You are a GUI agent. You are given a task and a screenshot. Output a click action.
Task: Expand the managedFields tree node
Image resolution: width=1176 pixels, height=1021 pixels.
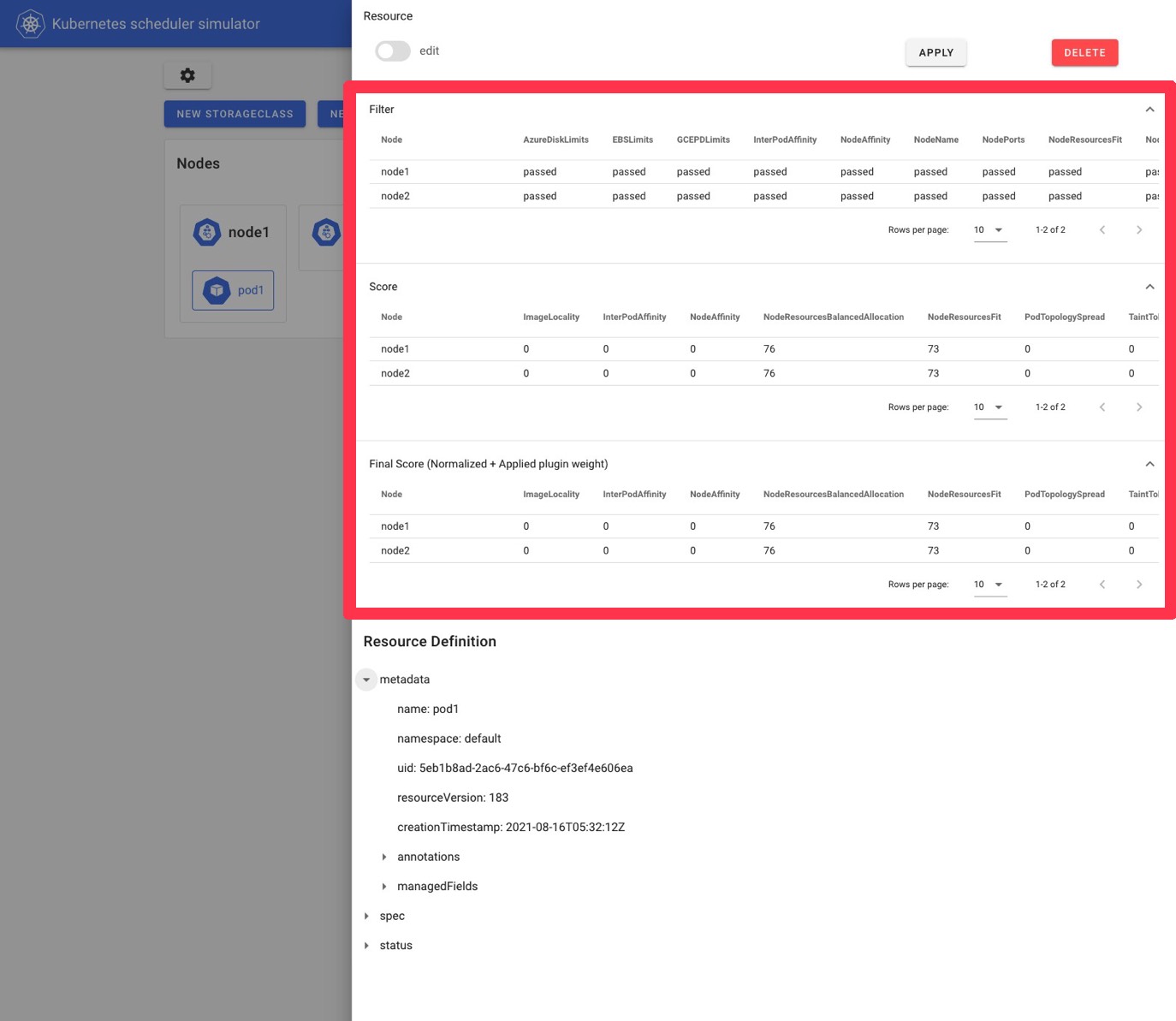384,887
